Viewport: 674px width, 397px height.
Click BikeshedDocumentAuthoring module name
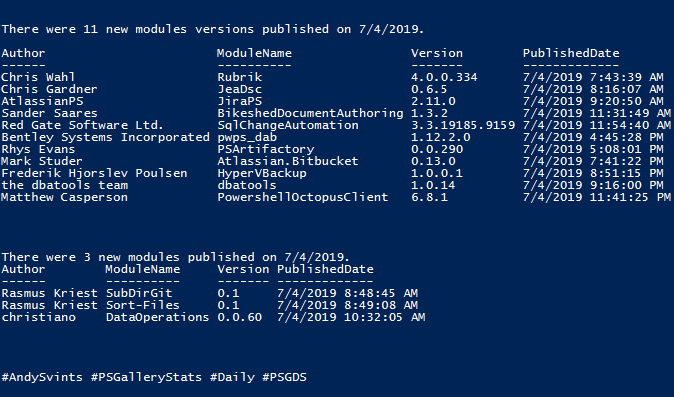click(x=310, y=113)
